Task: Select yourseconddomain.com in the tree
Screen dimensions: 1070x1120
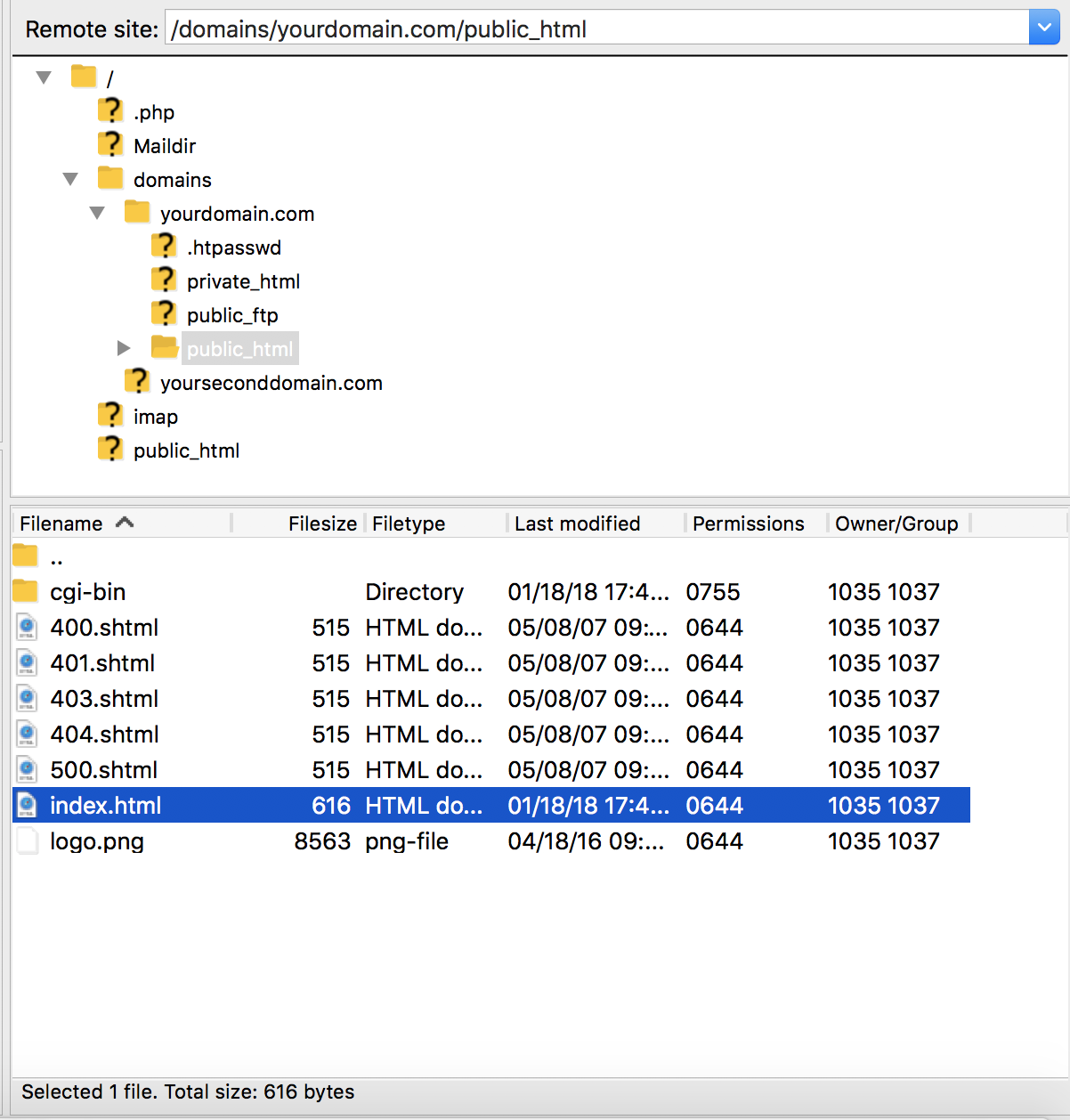Action: click(271, 383)
